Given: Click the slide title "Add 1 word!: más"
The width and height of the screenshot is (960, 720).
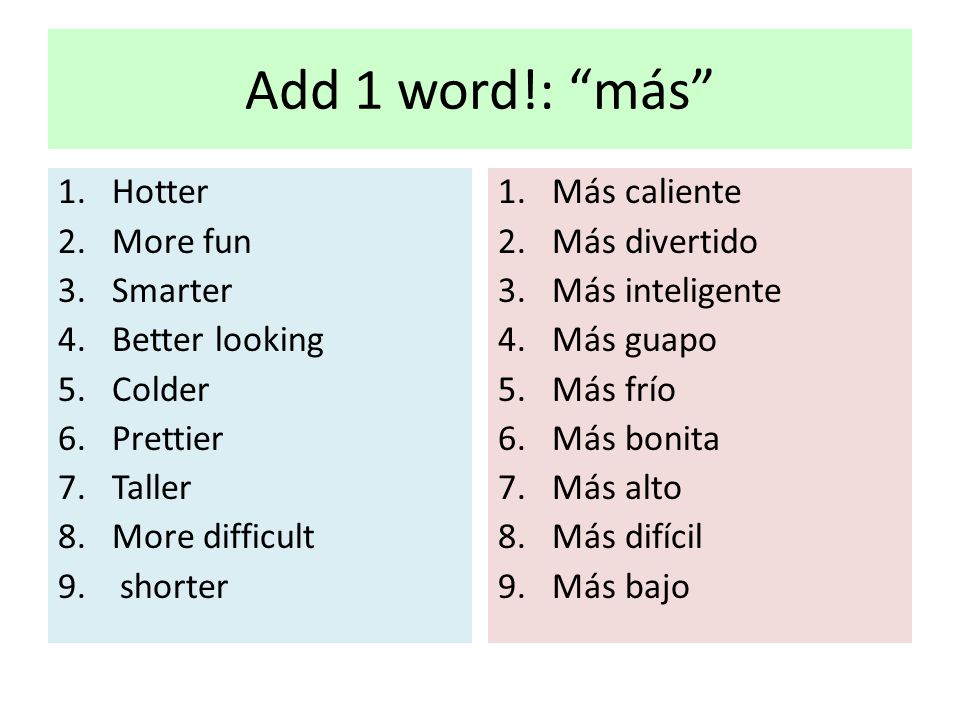Looking at the screenshot, I should (x=479, y=90).
